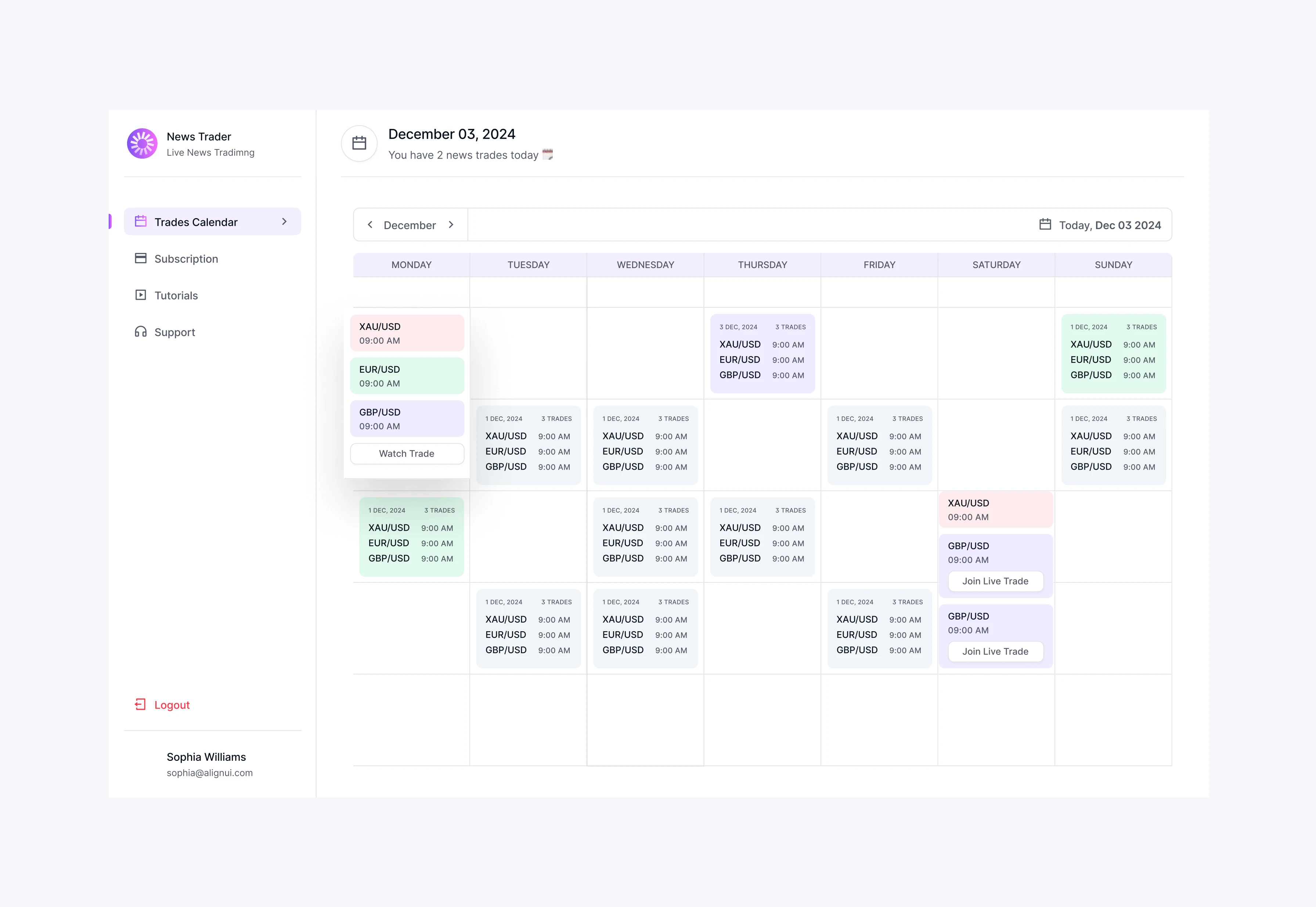Click the Trades Calendar sidebar icon
Screen dimensions: 1316x907
pos(140,221)
